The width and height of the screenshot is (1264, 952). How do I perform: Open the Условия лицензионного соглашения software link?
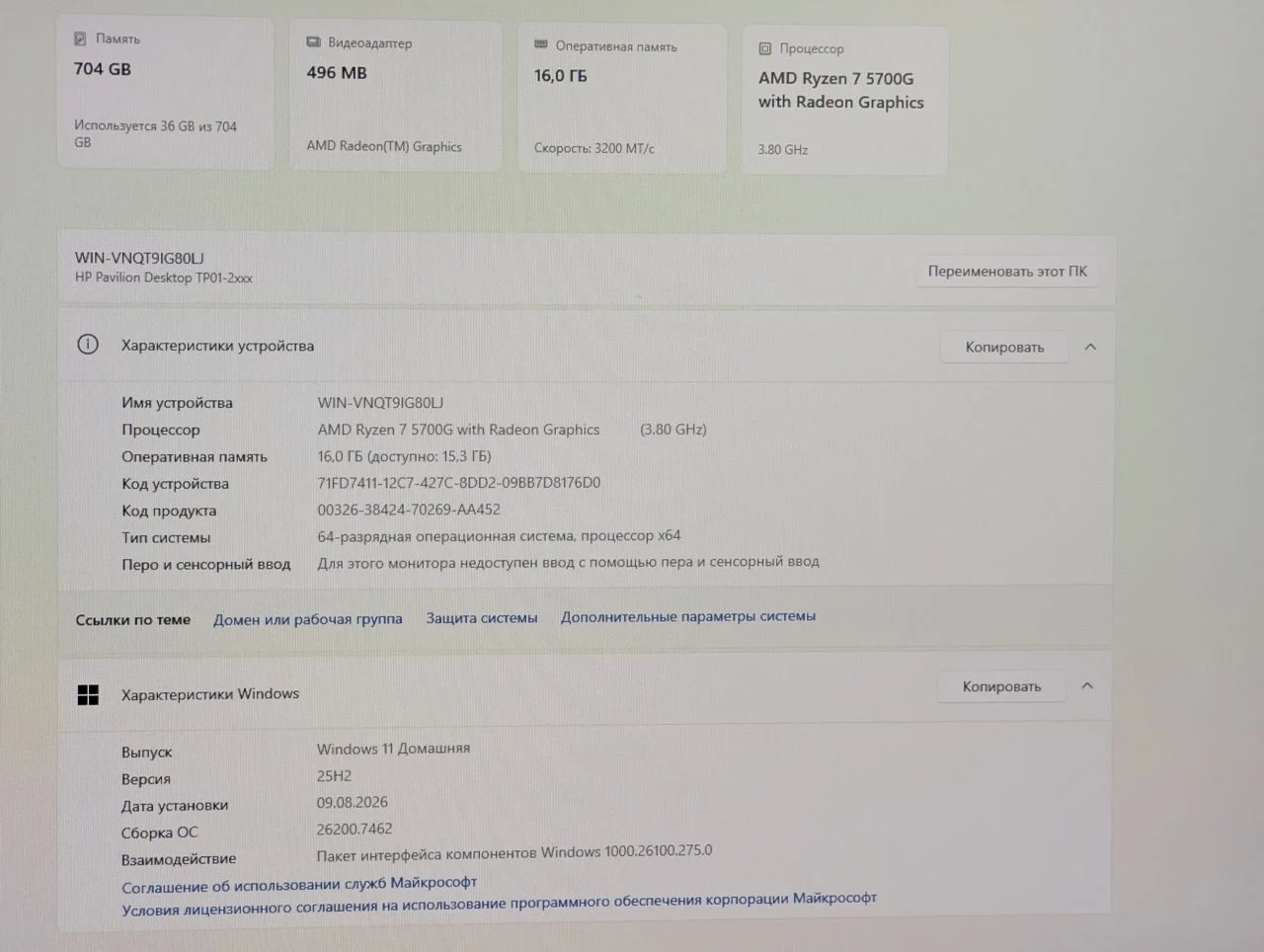[499, 904]
